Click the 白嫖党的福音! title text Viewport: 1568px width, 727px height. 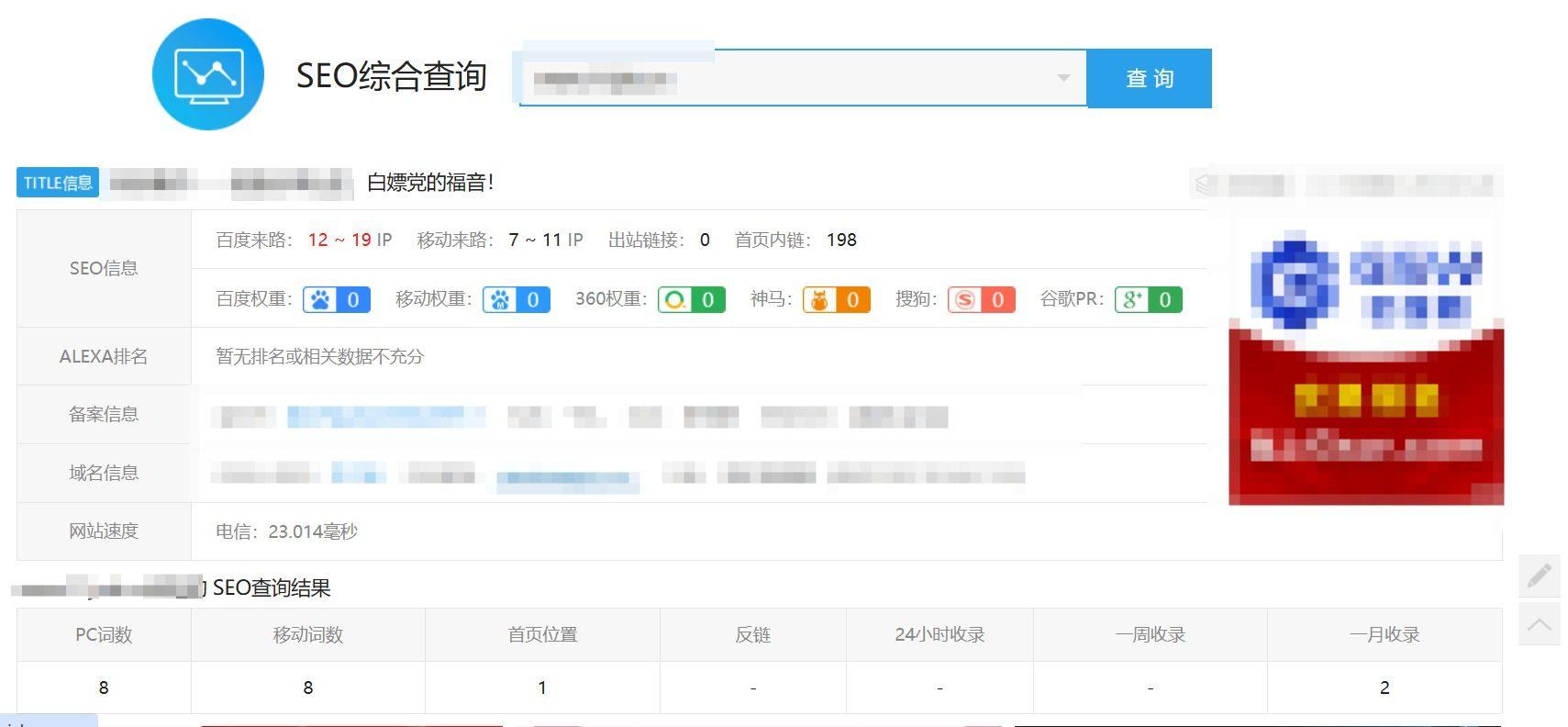[430, 183]
